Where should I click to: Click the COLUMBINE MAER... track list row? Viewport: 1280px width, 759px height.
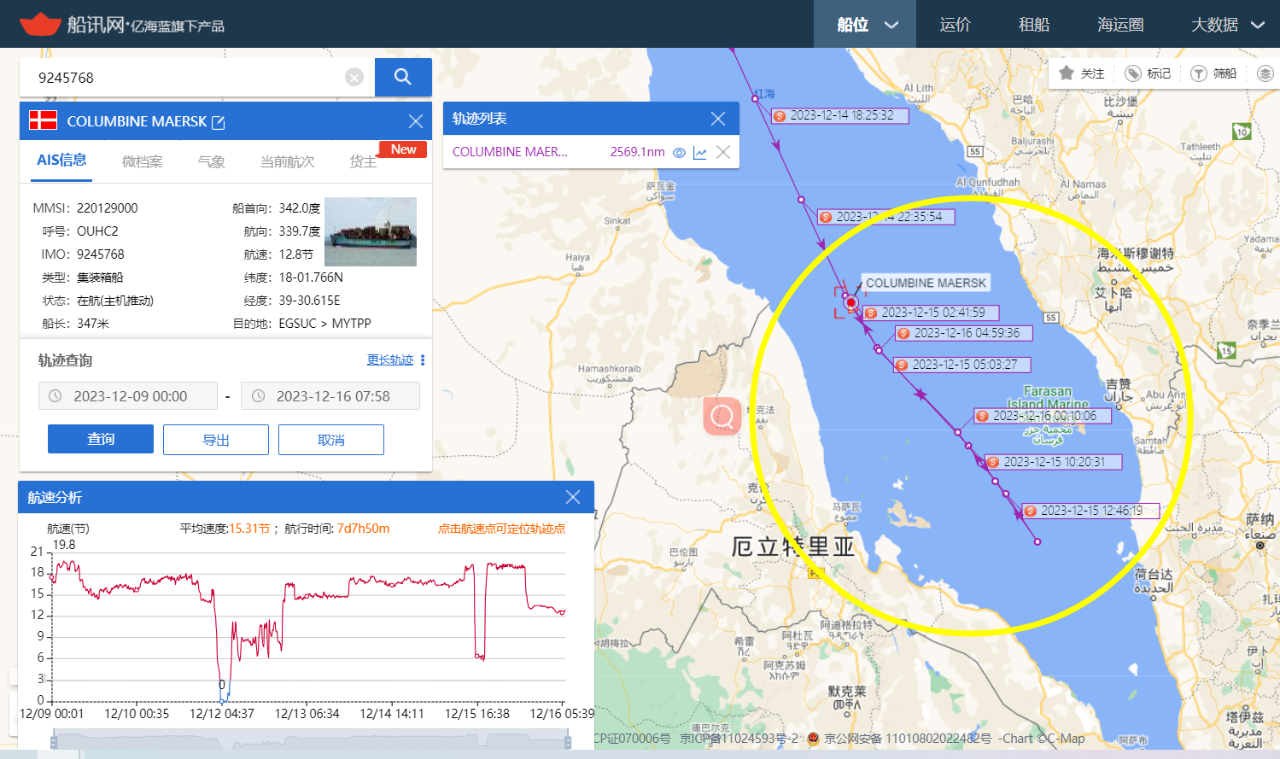[x=591, y=152]
